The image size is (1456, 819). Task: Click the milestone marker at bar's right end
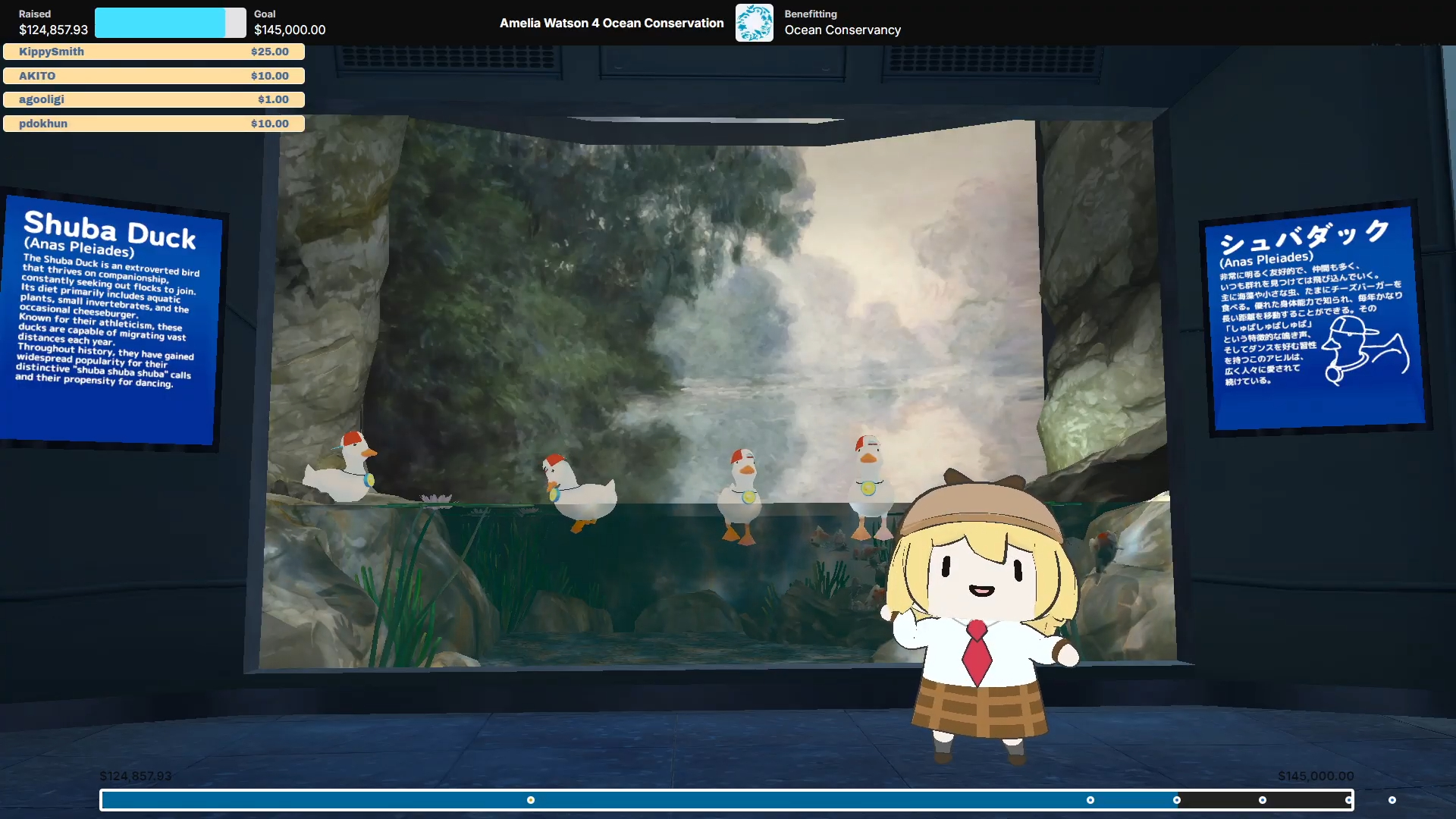pos(1349,800)
